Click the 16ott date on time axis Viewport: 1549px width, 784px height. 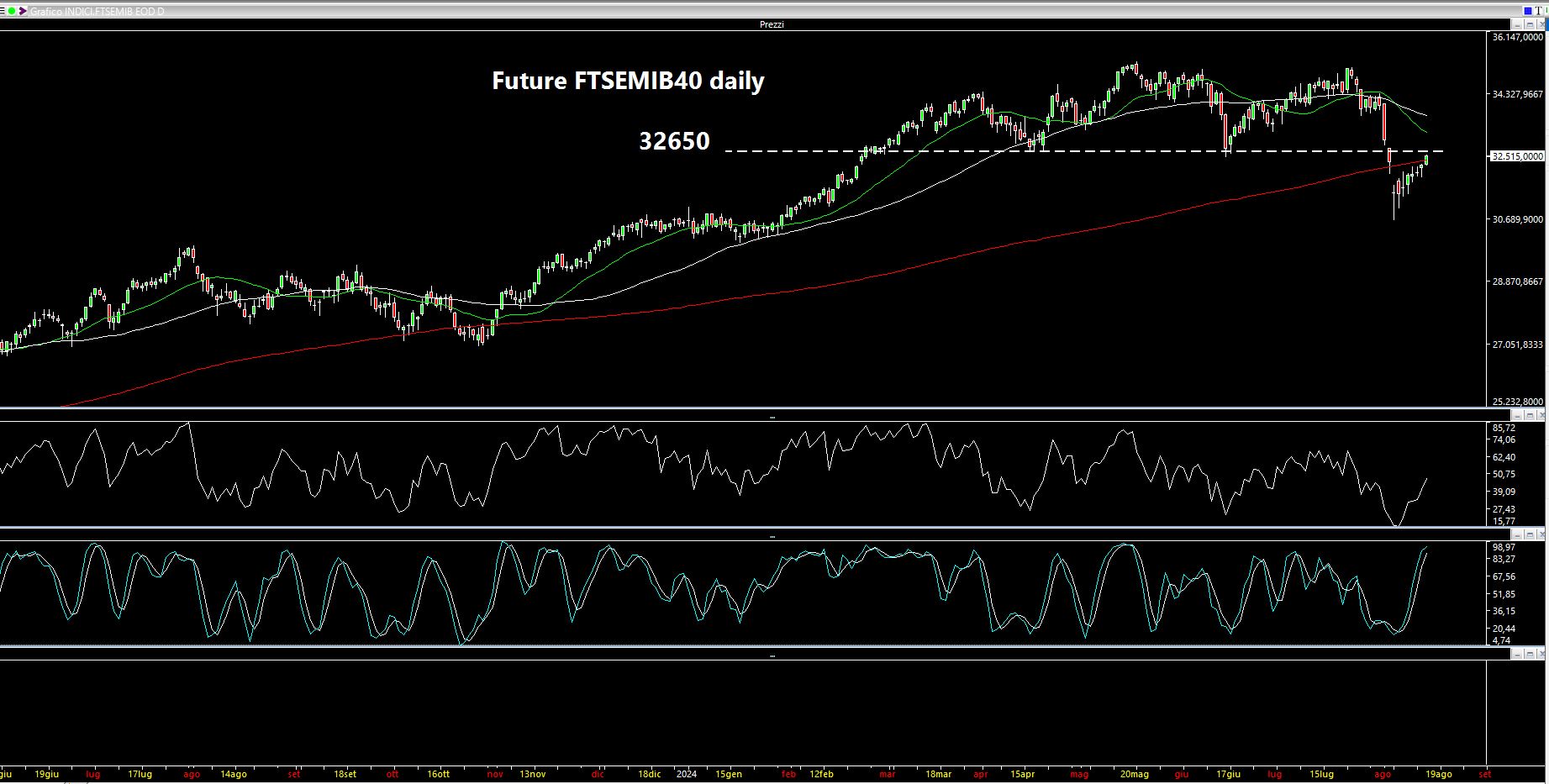[438, 774]
